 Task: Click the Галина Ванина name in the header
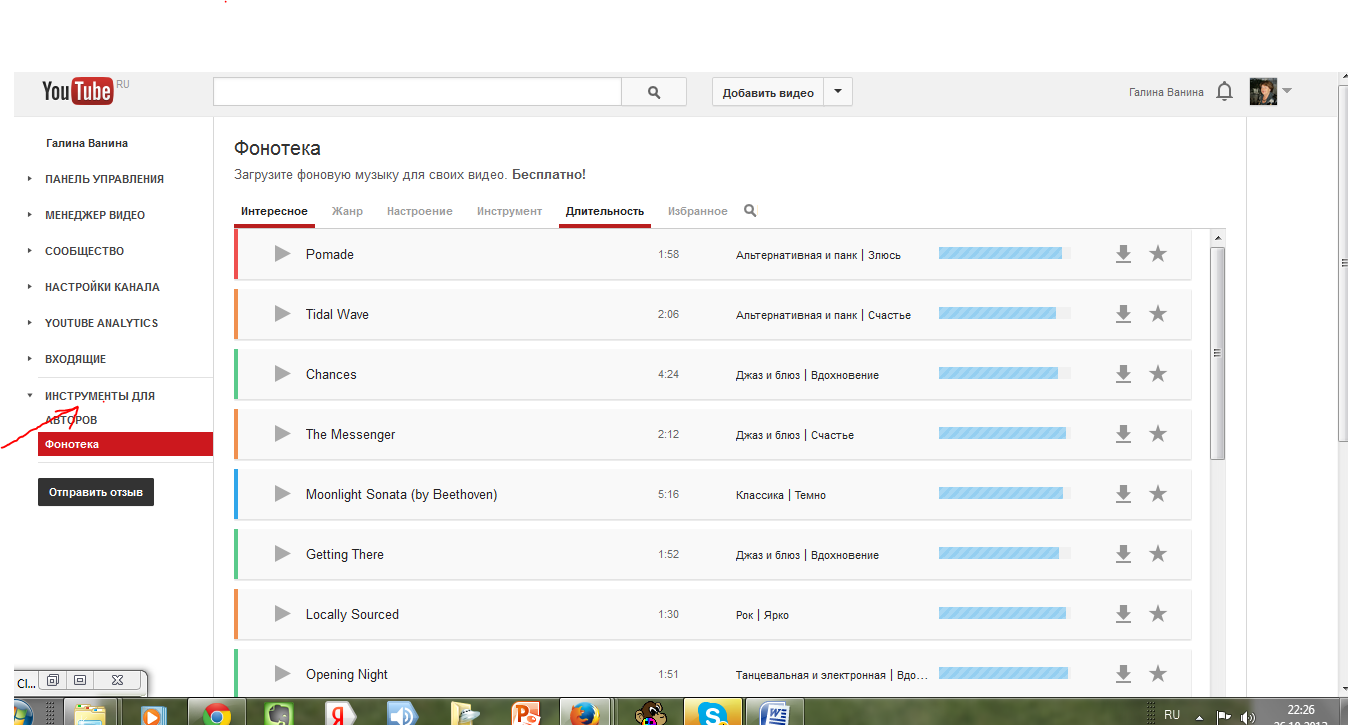click(1166, 92)
